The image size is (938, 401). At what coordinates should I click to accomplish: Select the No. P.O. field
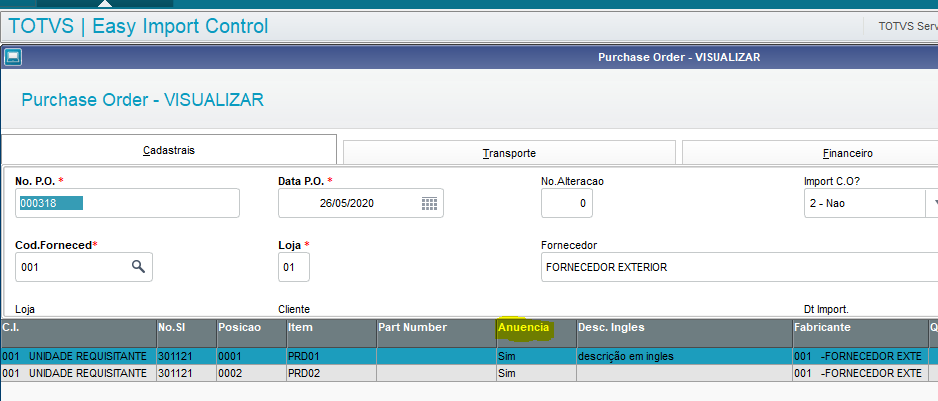127,203
